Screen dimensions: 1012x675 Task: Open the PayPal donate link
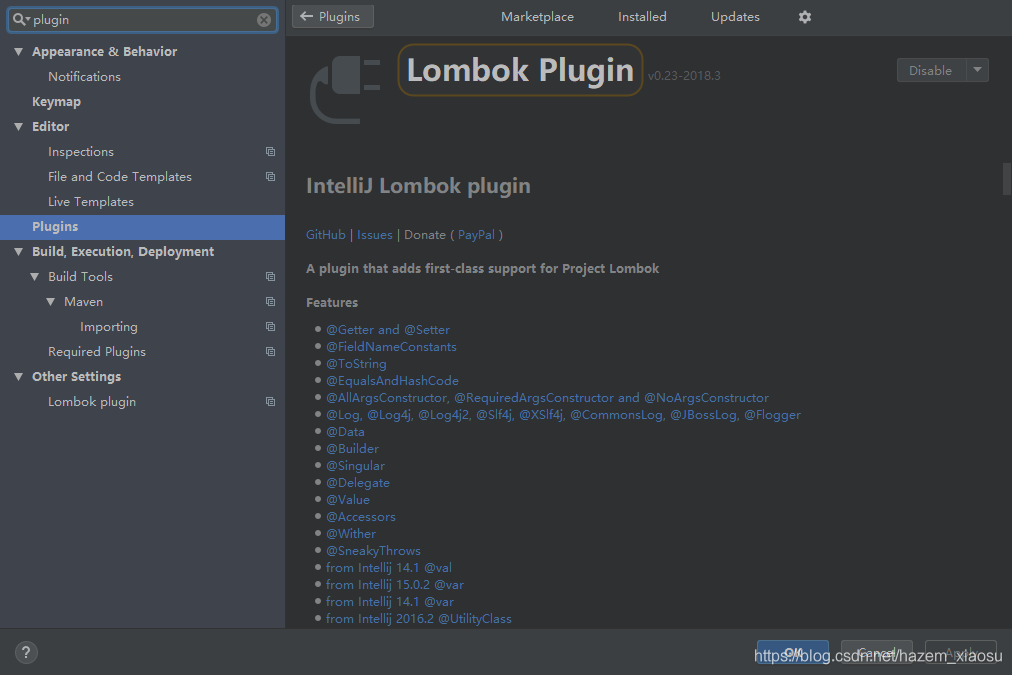(x=476, y=235)
